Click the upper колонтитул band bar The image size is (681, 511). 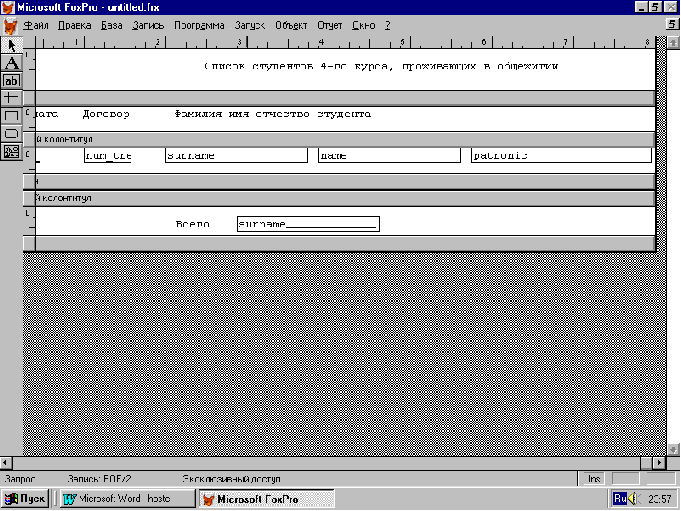(339, 139)
